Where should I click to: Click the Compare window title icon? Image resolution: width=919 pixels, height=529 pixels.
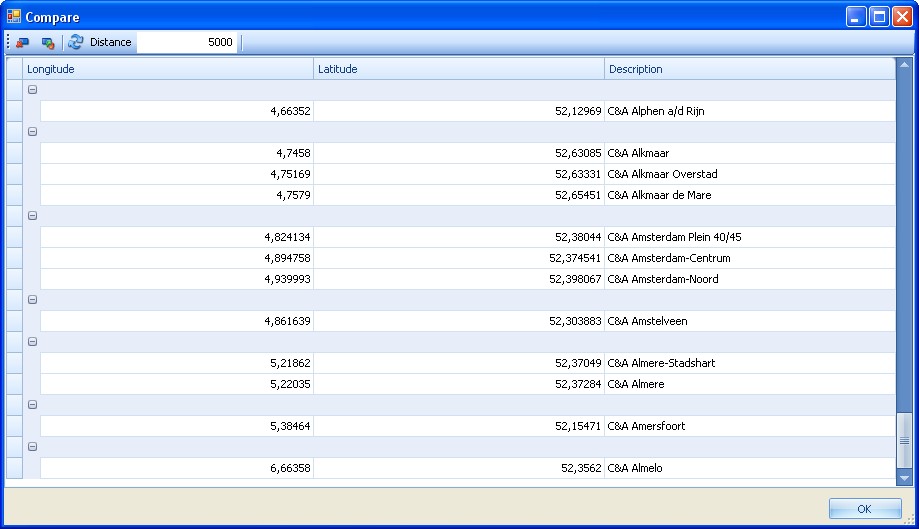(13, 16)
